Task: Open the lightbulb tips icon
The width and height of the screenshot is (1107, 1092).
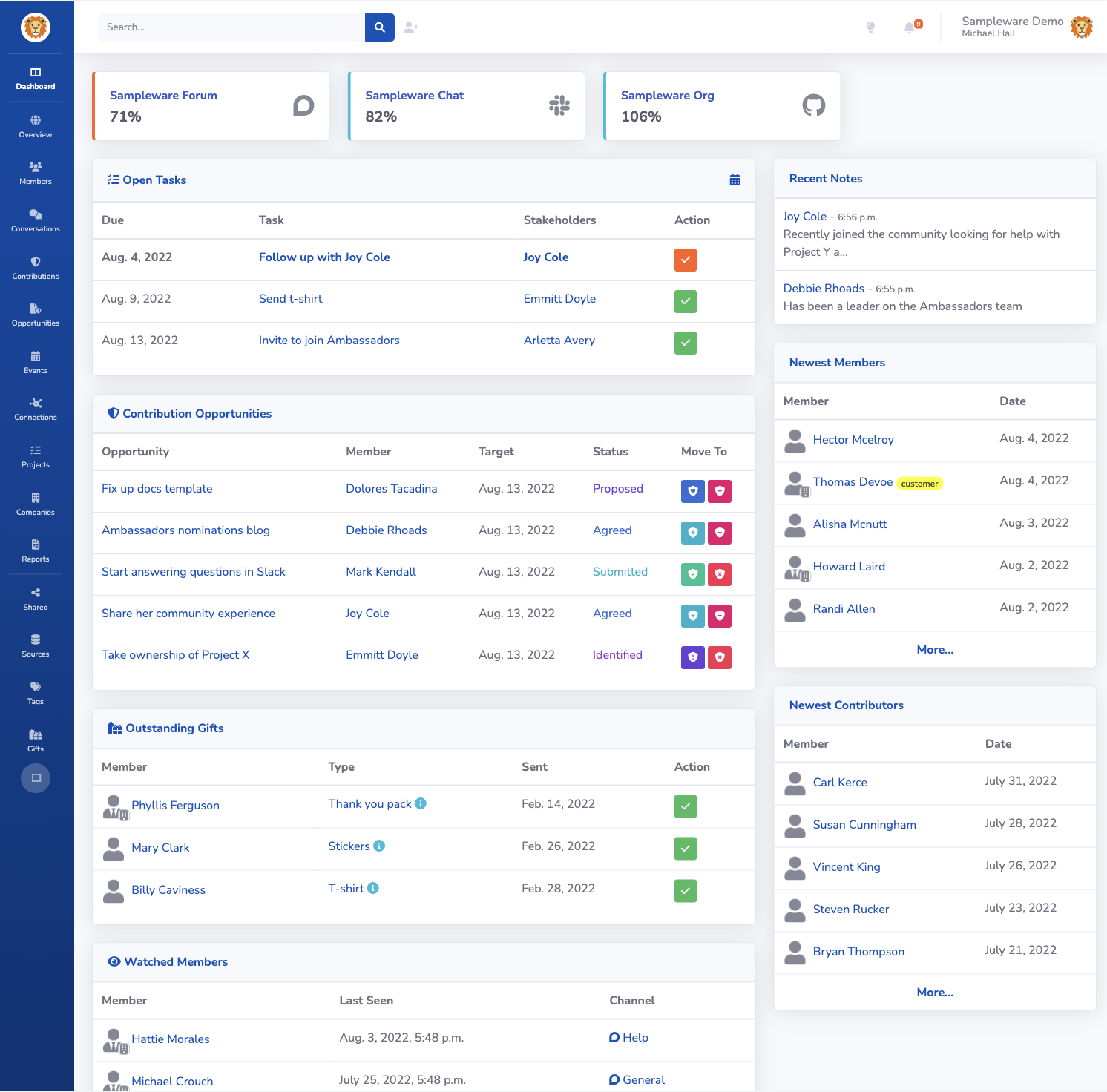Action: pos(870,27)
